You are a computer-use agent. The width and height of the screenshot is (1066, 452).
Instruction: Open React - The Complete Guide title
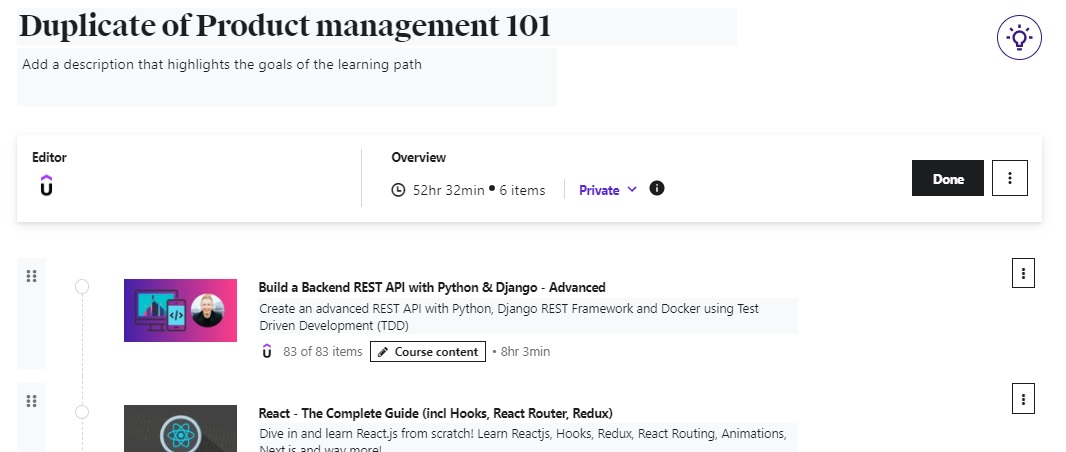(435, 413)
